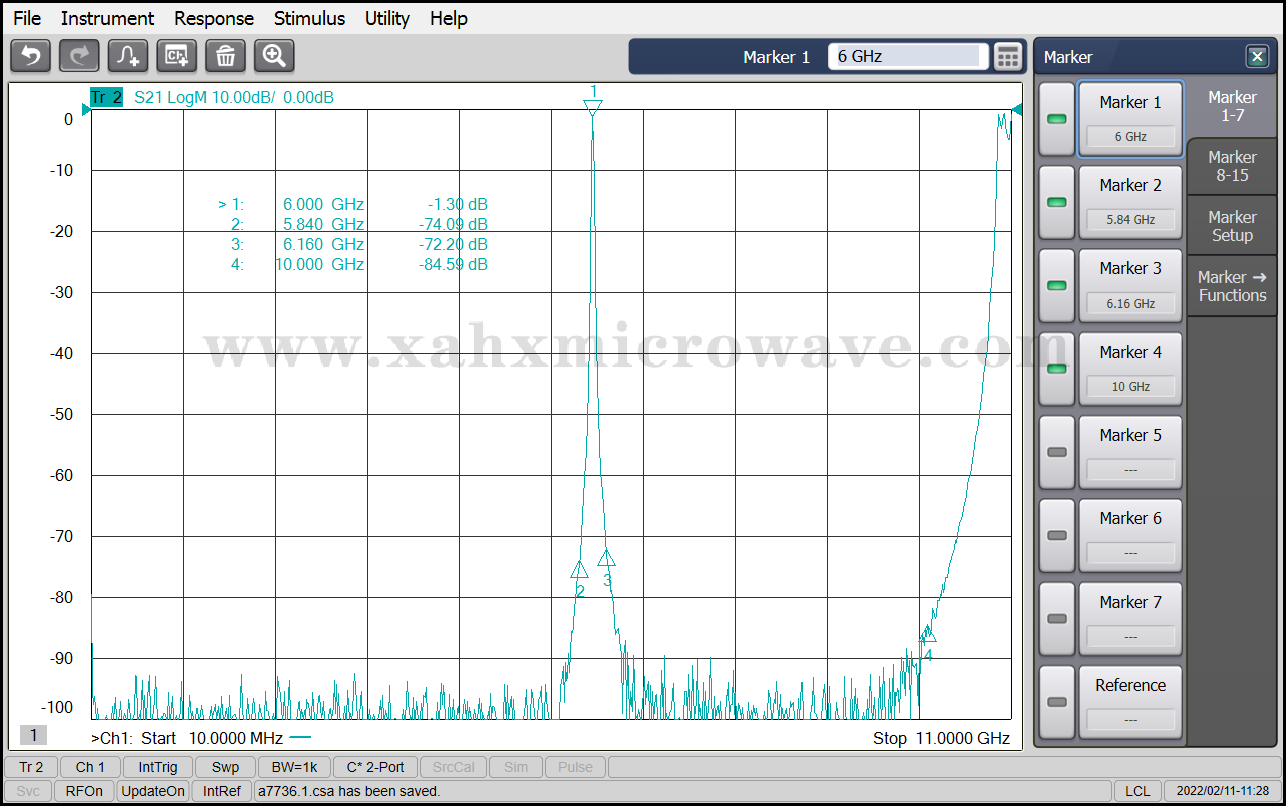
Task: Open the numeric keypad next to Marker 1 field
Action: [1007, 57]
